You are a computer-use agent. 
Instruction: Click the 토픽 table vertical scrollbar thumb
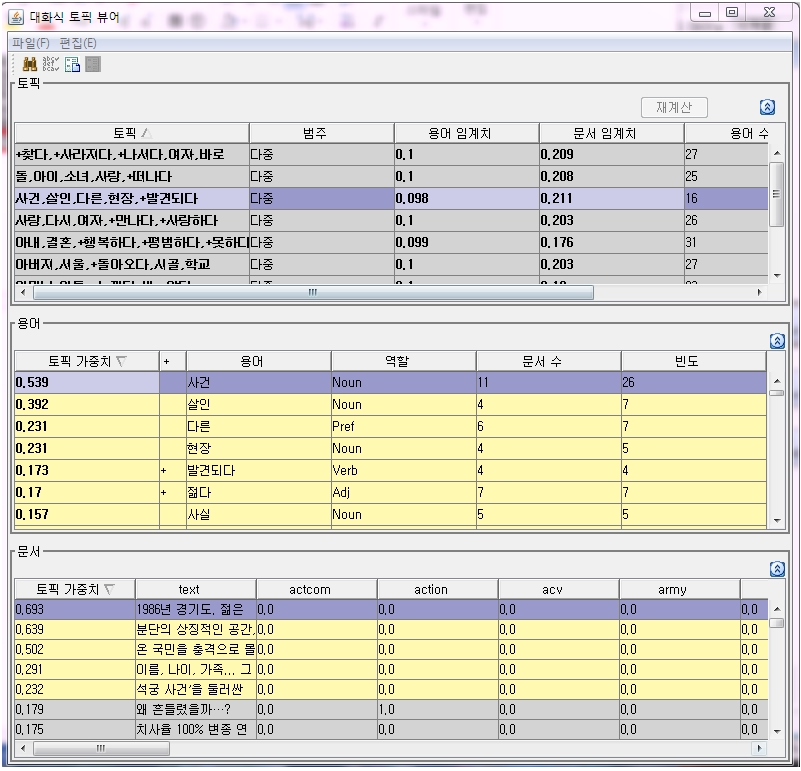pos(776,194)
